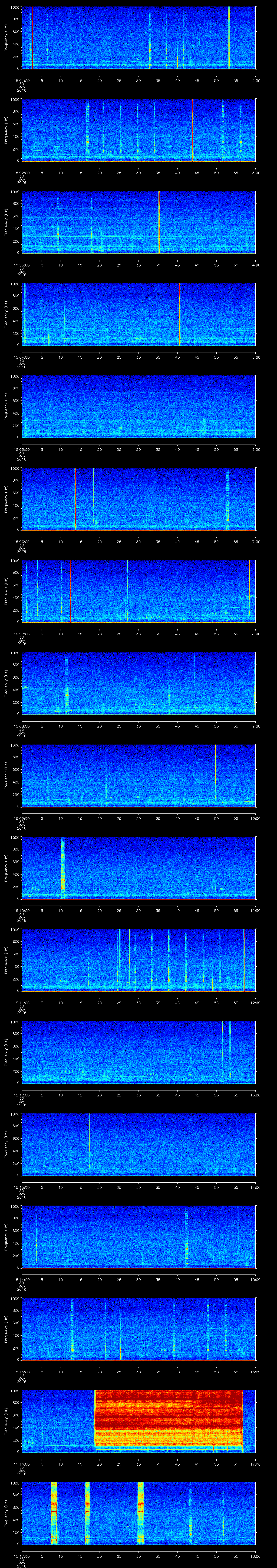This screenshot has width=277, height=1568.
Task: Click the 15:12:00 spectrogram panel
Action: pos(139,1052)
